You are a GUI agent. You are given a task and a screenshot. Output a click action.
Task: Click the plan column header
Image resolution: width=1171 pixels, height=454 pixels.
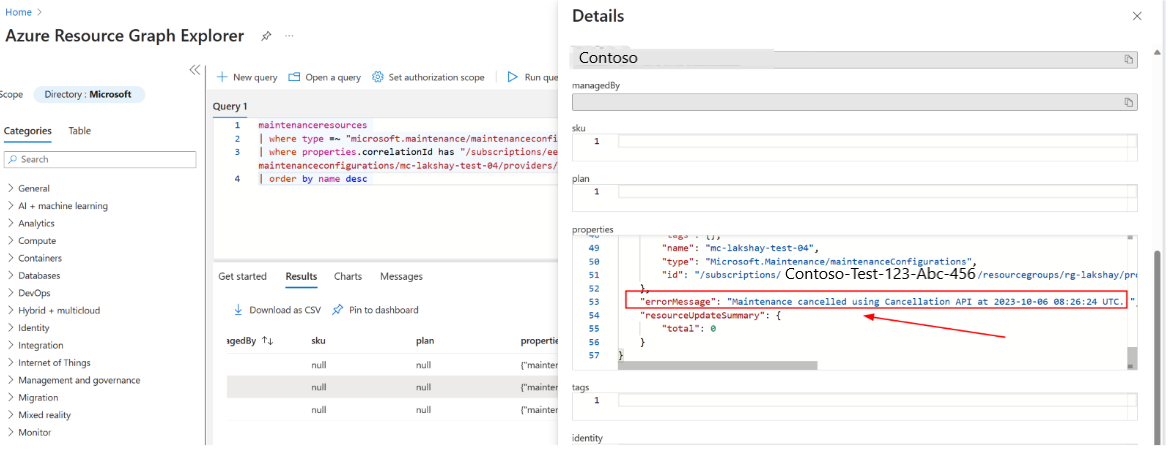(x=425, y=341)
